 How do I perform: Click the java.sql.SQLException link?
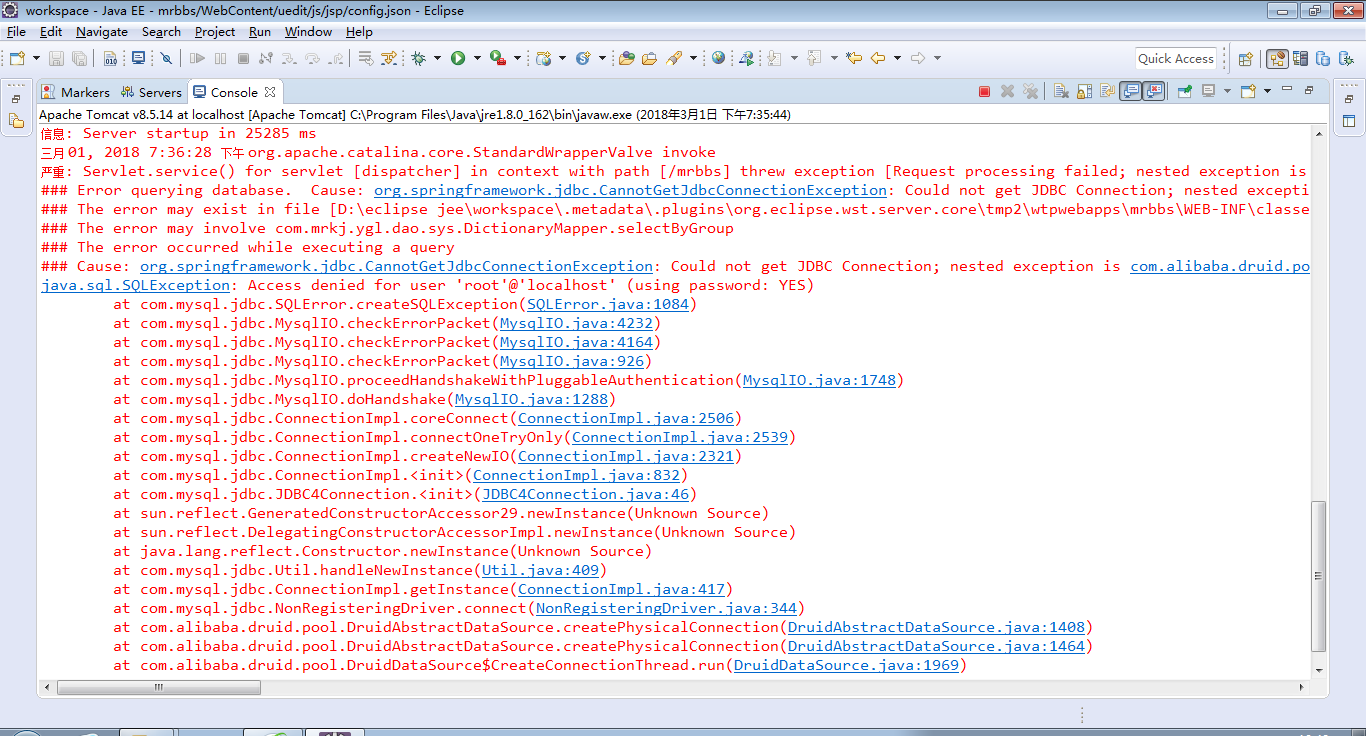point(135,285)
